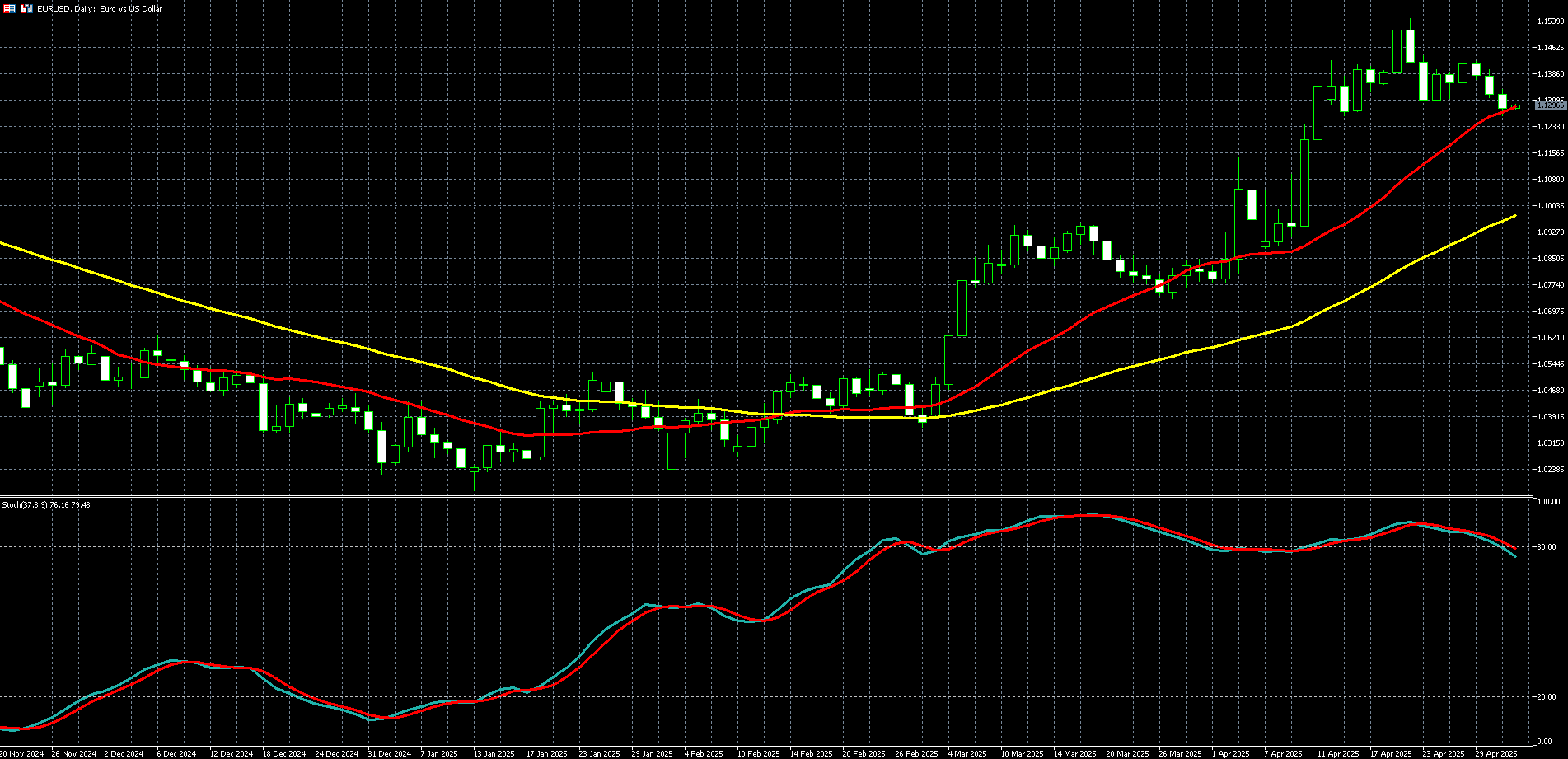This screenshot has width=1568, height=759.
Task: Click the 1.10035 price axis label
Action: click(x=1551, y=206)
